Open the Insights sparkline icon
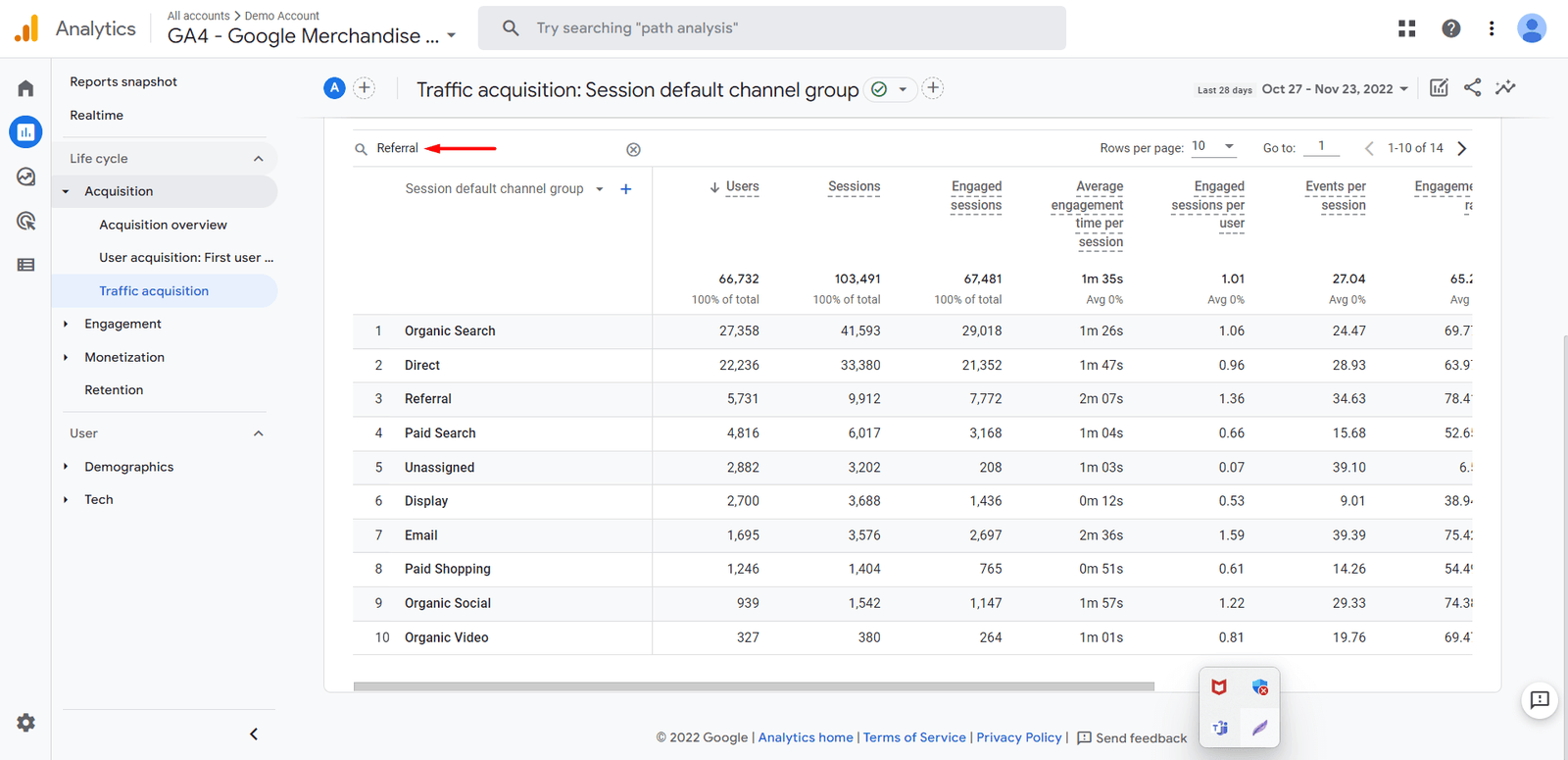 [1505, 88]
